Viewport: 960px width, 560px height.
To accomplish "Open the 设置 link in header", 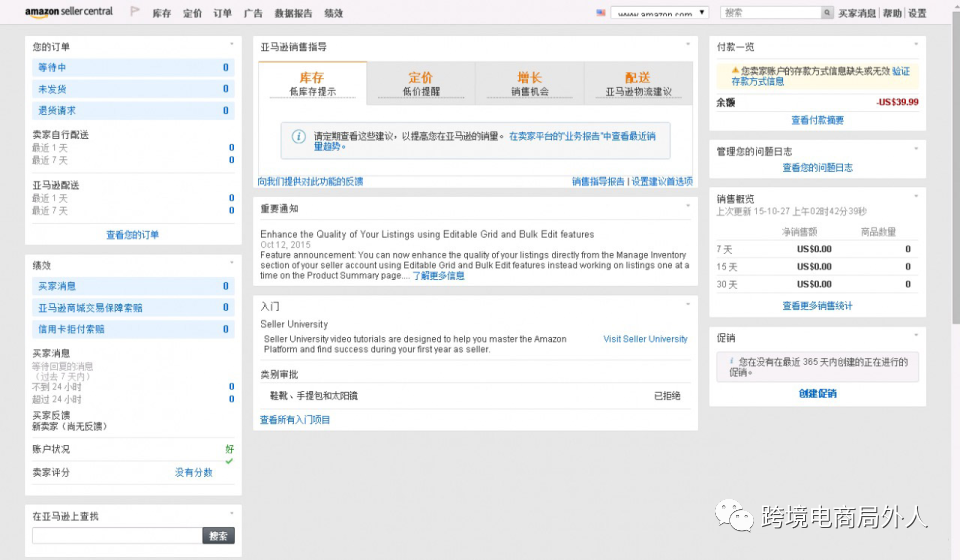I will pos(917,13).
